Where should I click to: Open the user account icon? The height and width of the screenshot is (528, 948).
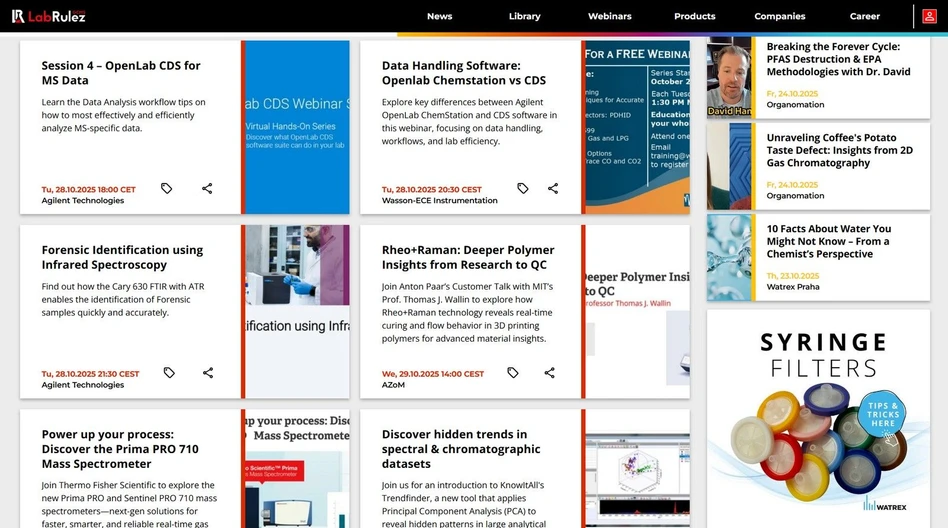point(929,16)
